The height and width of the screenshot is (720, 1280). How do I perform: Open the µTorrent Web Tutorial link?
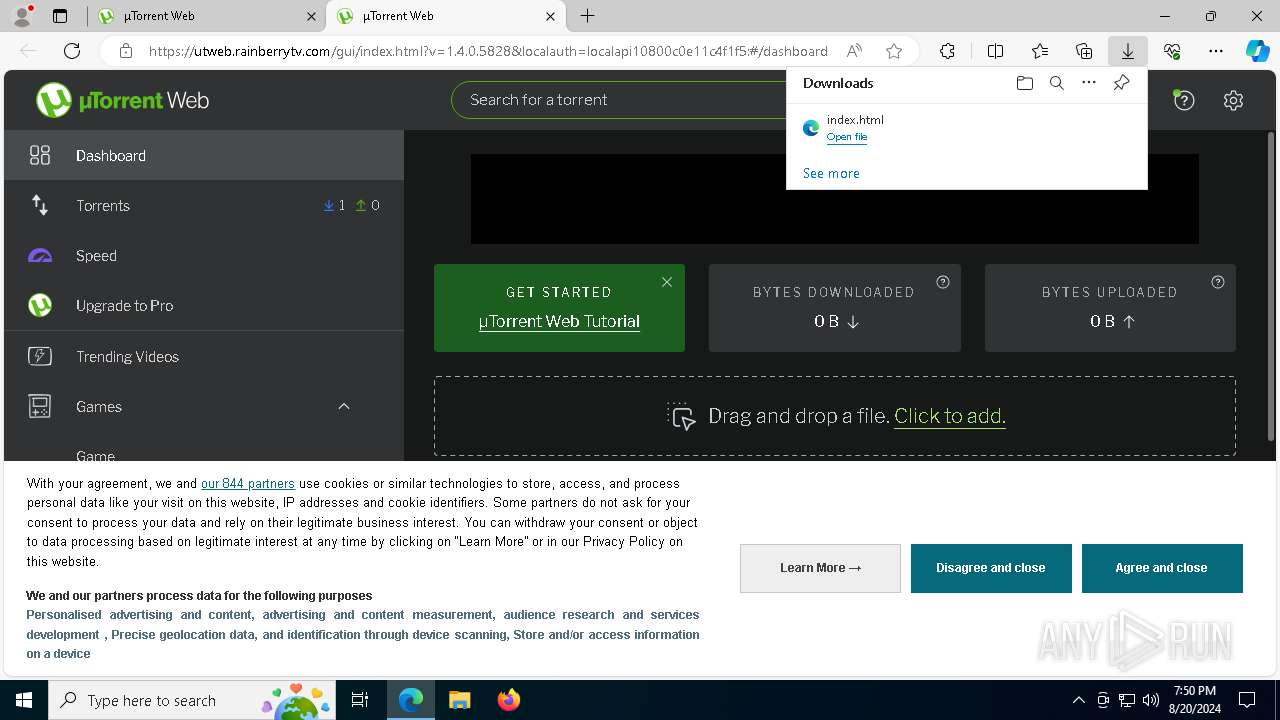tap(559, 321)
